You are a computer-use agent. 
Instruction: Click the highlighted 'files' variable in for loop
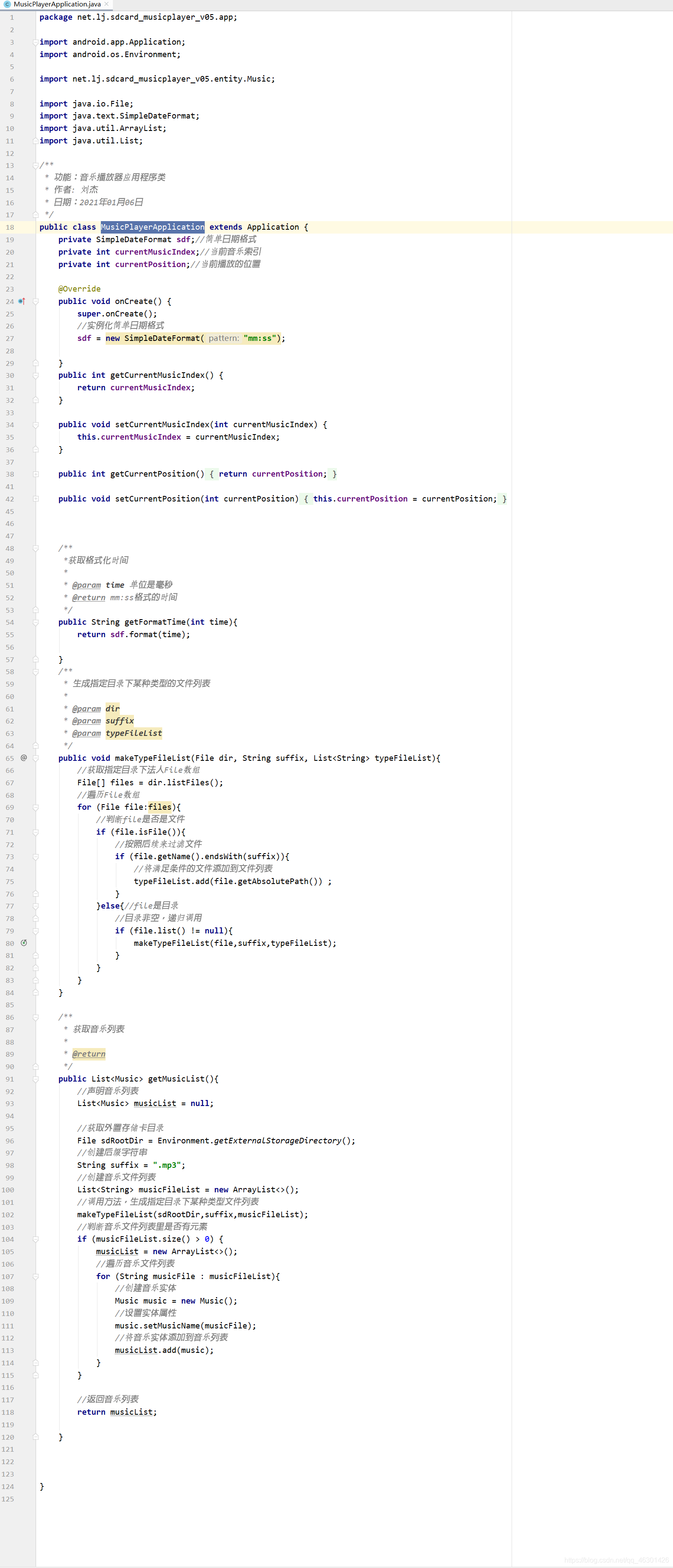(x=160, y=807)
